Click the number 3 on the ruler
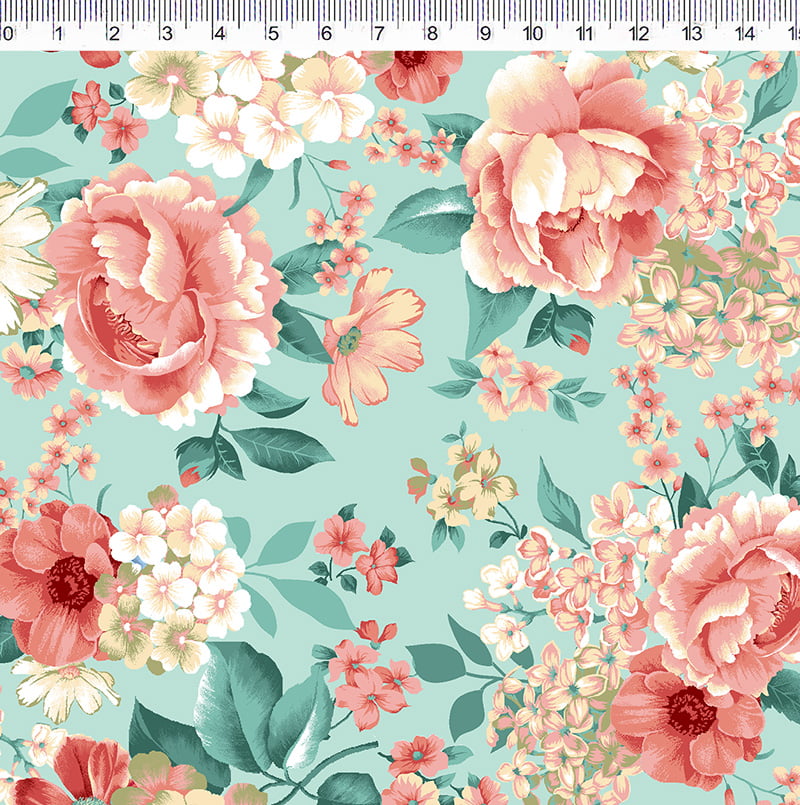This screenshot has width=800, height=805. point(167,34)
